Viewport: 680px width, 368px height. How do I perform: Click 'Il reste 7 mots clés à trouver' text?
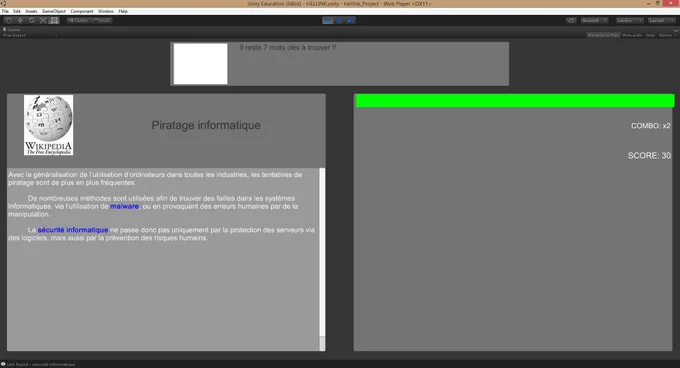click(x=288, y=48)
